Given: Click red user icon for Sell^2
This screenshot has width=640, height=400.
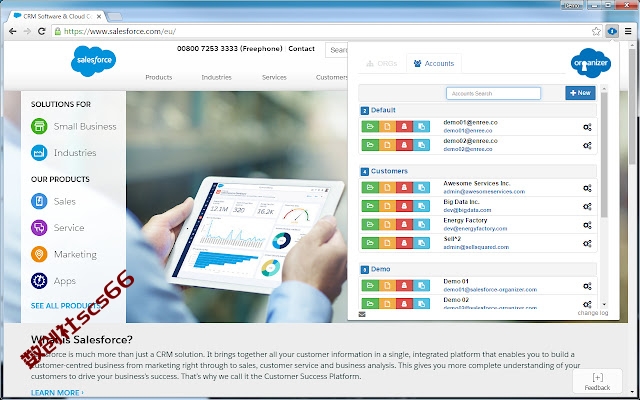Looking at the screenshot, I should (404, 243).
